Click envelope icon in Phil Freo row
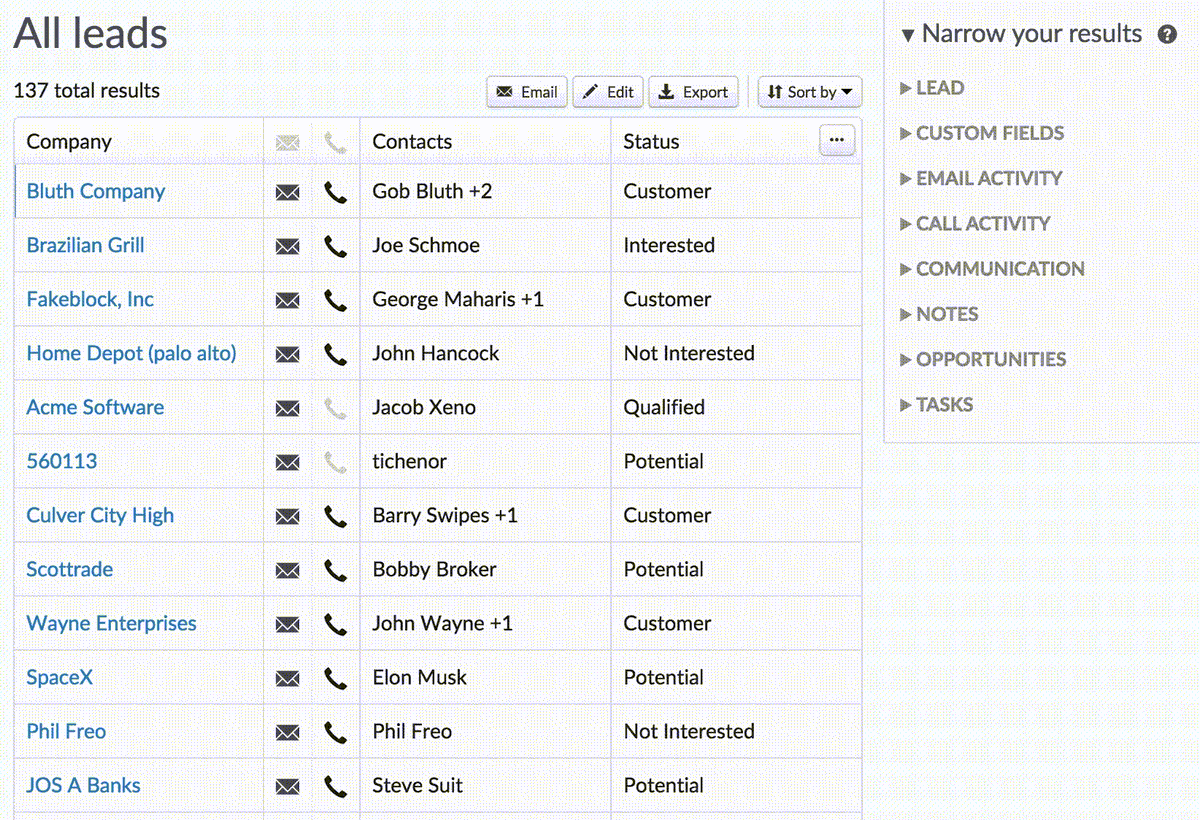The height and width of the screenshot is (820, 1200). pyautogui.click(x=287, y=732)
